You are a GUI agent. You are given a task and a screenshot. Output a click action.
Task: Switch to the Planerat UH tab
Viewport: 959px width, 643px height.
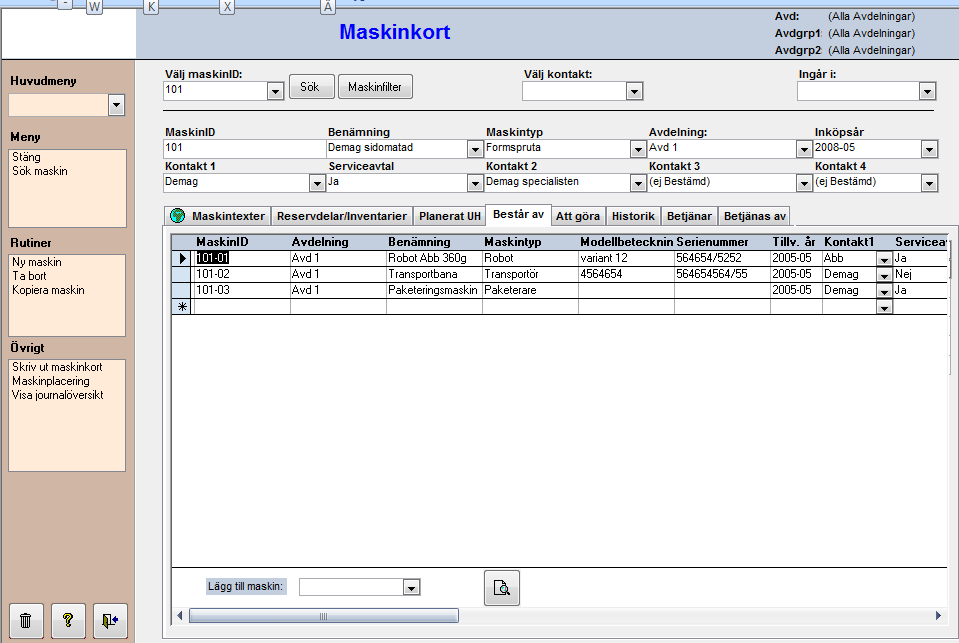tap(450, 216)
